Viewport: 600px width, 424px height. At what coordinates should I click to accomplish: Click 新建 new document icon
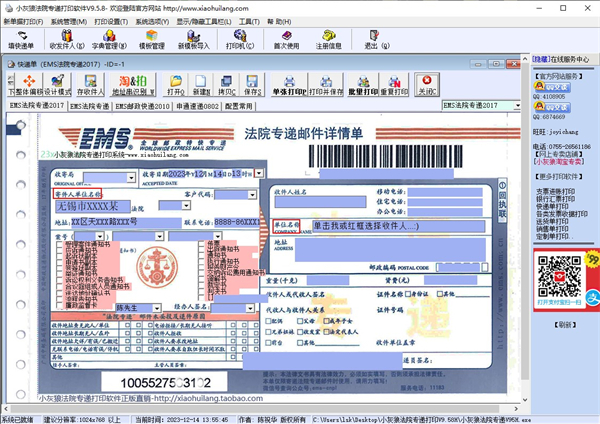pos(201,85)
